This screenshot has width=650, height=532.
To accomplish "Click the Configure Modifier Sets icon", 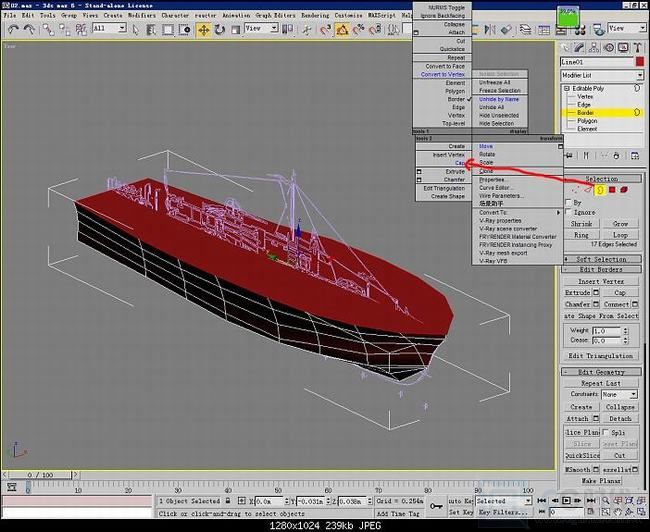I will pos(635,155).
